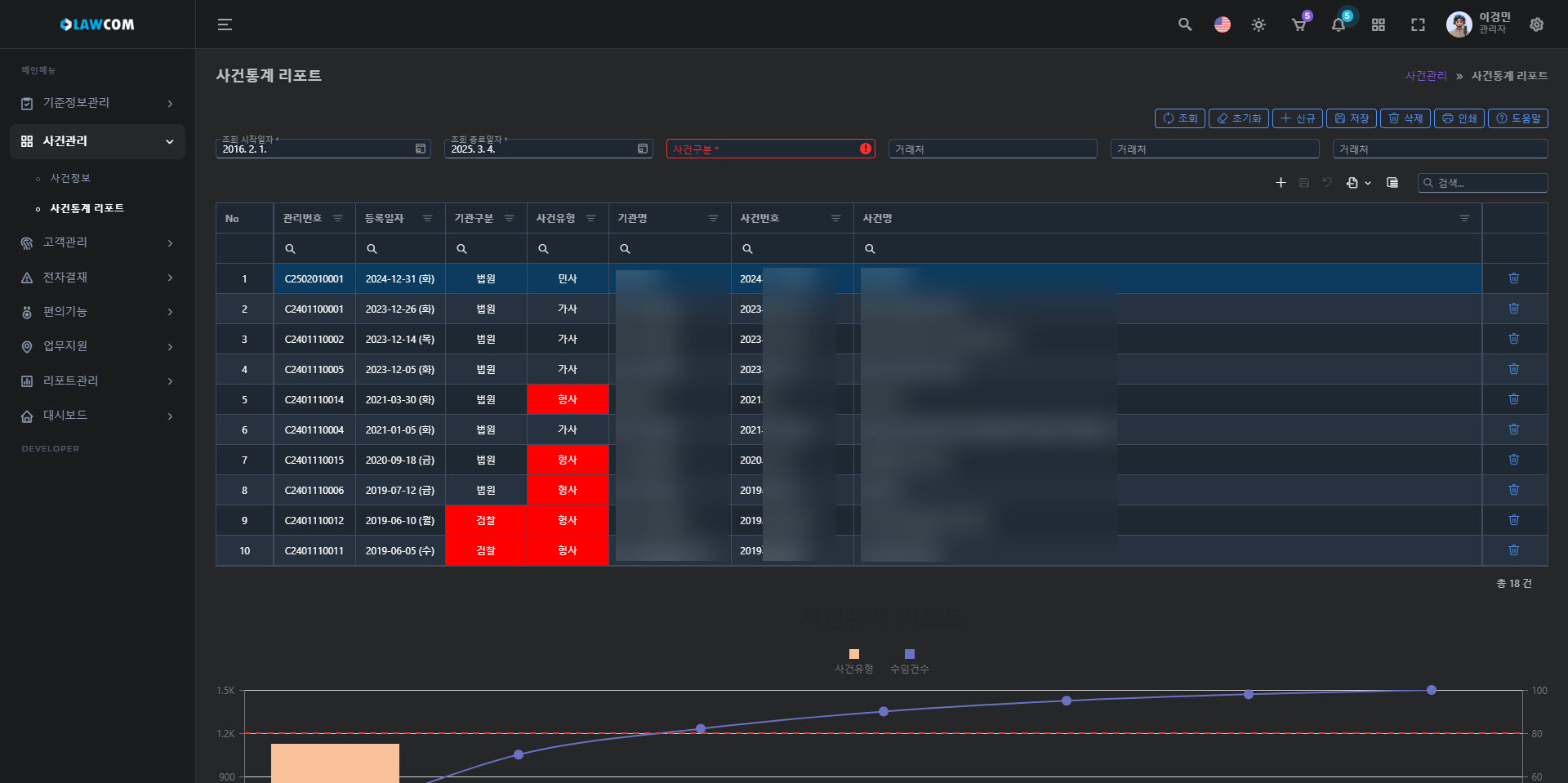This screenshot has width=1568, height=783.
Task: Open 기관명 column filter
Action: tap(713, 218)
